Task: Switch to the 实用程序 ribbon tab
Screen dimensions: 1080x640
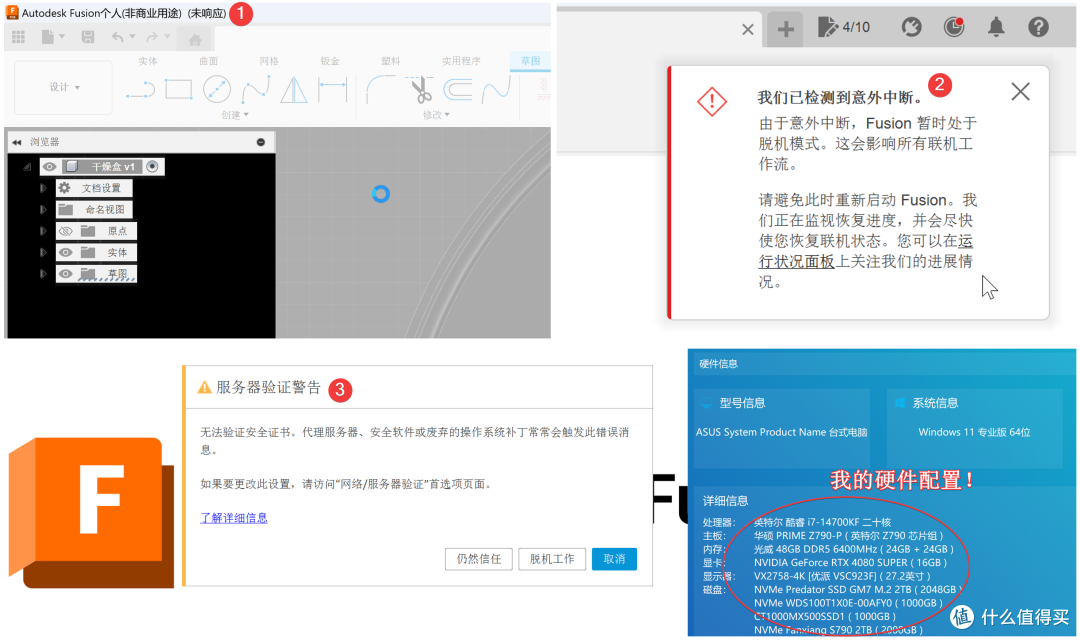Action: click(461, 61)
